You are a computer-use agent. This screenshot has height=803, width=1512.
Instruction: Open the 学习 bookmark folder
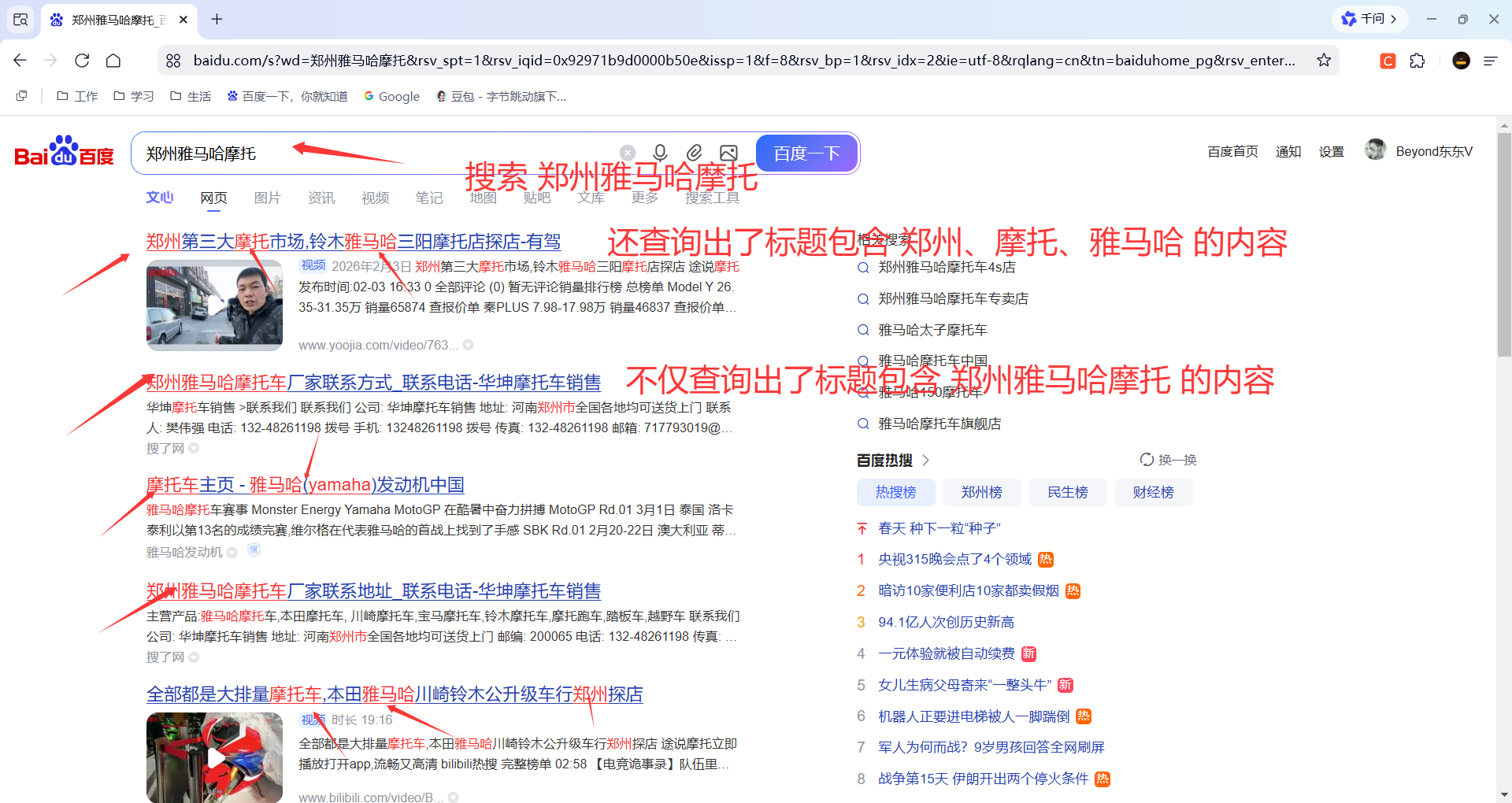point(134,96)
